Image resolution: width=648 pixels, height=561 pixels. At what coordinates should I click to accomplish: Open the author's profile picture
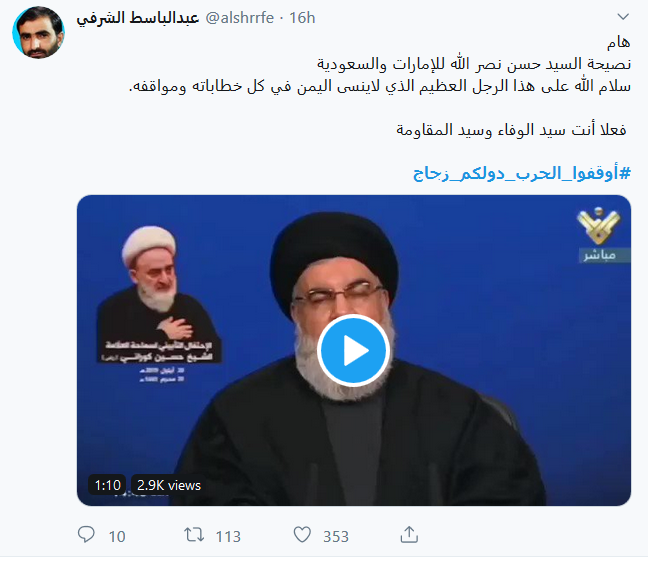38,32
